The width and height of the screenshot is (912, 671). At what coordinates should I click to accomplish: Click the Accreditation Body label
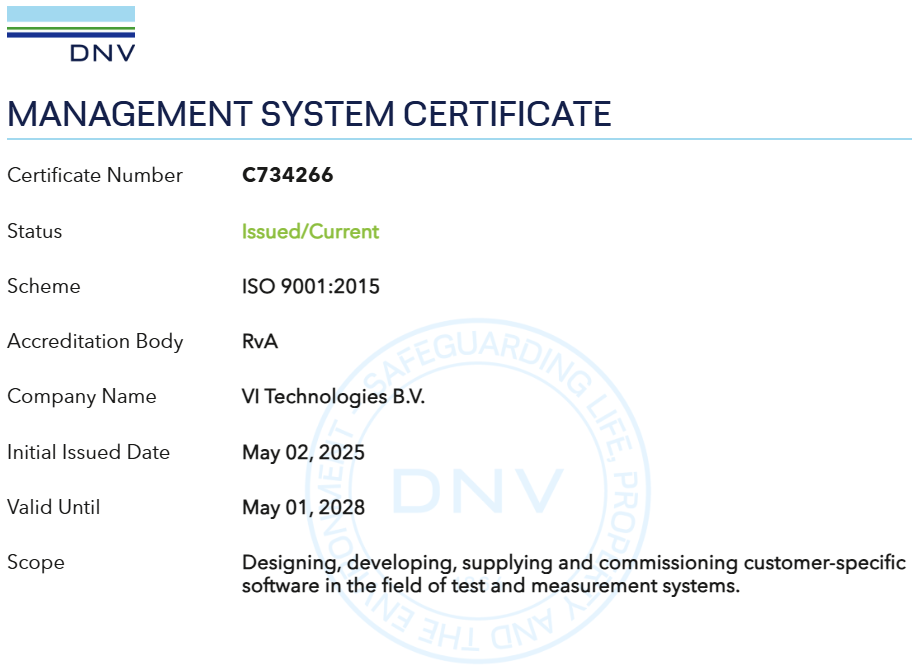pos(95,341)
